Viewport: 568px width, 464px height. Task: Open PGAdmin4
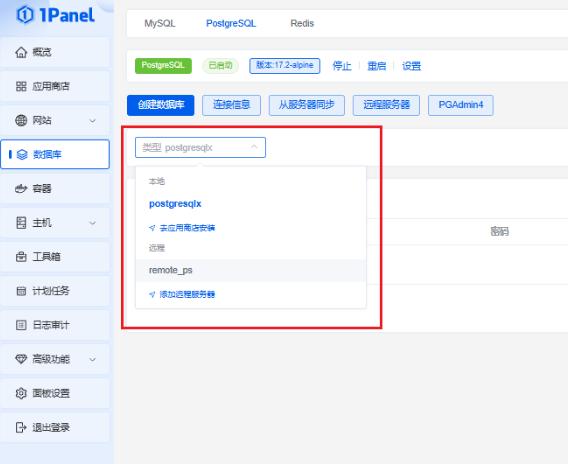click(x=461, y=105)
